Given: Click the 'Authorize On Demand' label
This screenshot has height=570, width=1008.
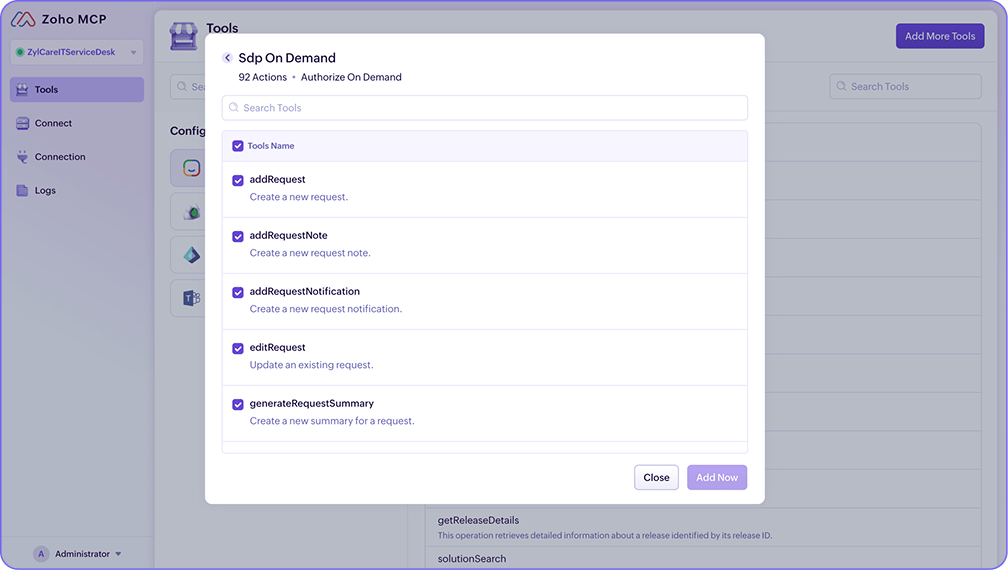Looking at the screenshot, I should tap(351, 77).
